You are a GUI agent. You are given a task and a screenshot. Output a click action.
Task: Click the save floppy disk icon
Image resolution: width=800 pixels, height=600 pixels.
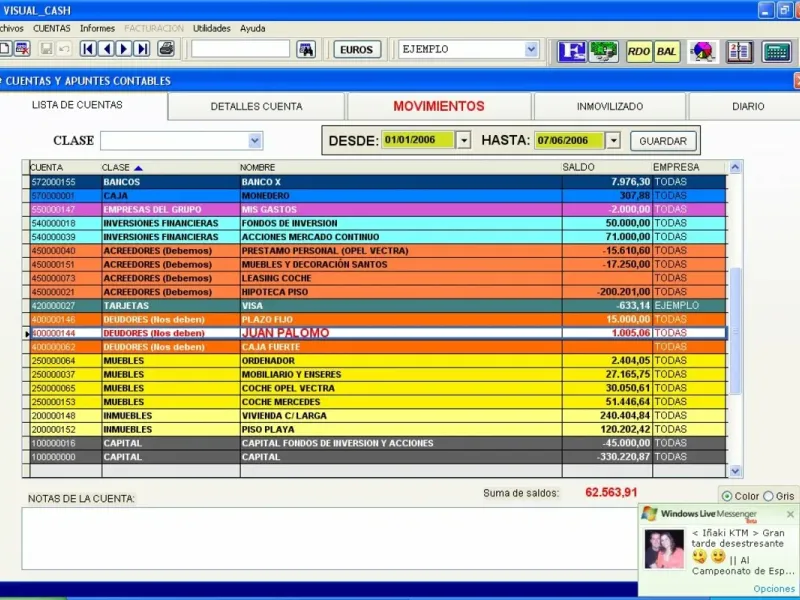(x=46, y=49)
